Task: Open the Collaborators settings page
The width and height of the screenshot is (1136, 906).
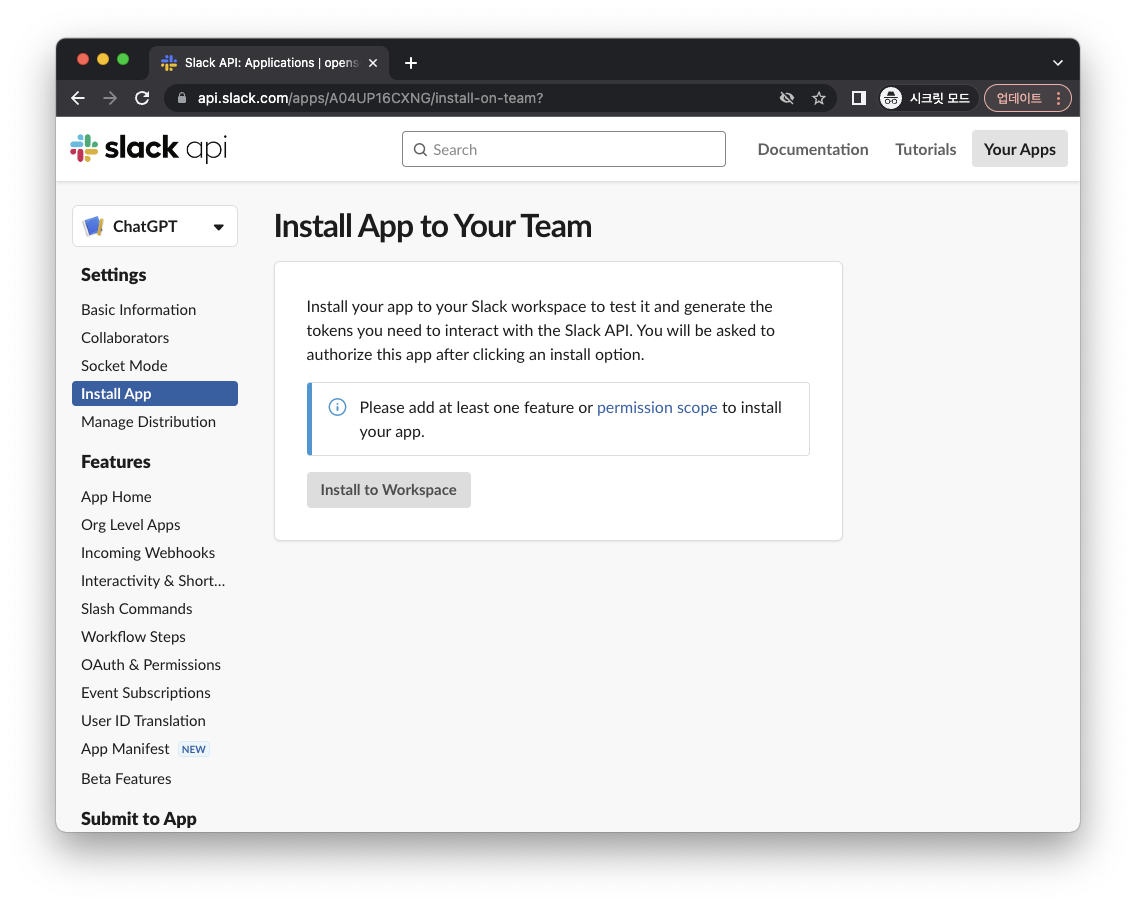Action: click(125, 337)
